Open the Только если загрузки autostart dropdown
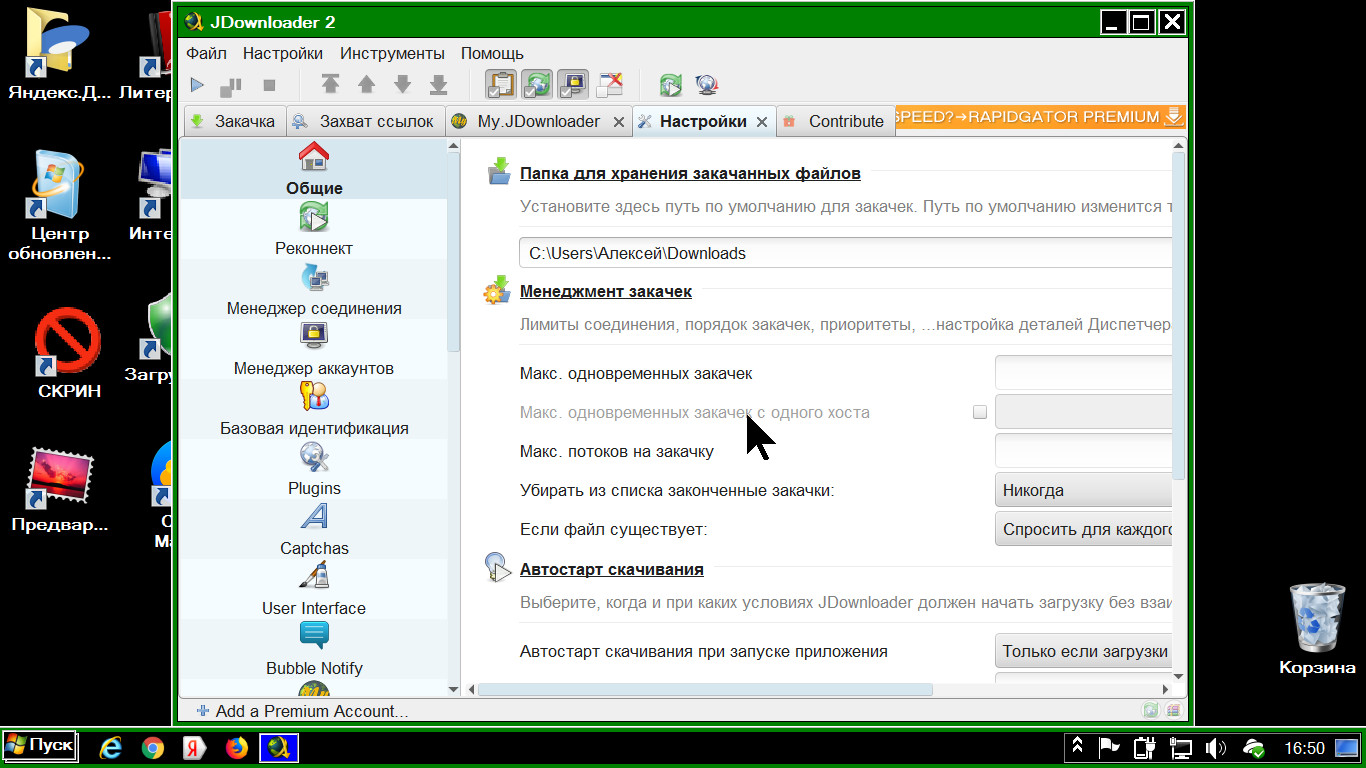This screenshot has width=1366, height=768. pos(1083,651)
